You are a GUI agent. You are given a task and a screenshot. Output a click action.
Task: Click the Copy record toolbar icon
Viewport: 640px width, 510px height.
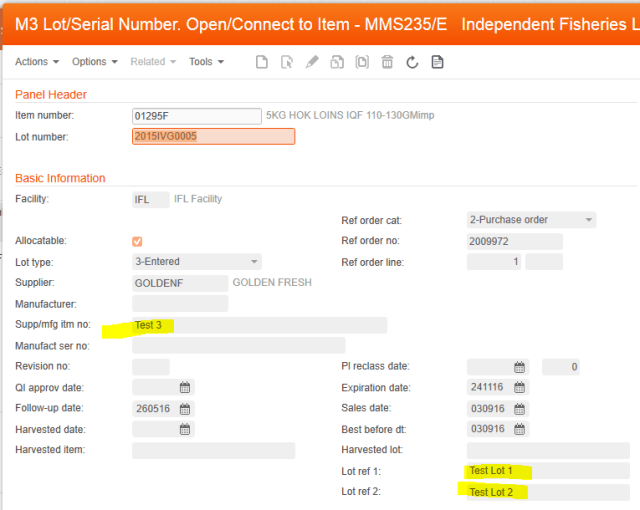[337, 62]
